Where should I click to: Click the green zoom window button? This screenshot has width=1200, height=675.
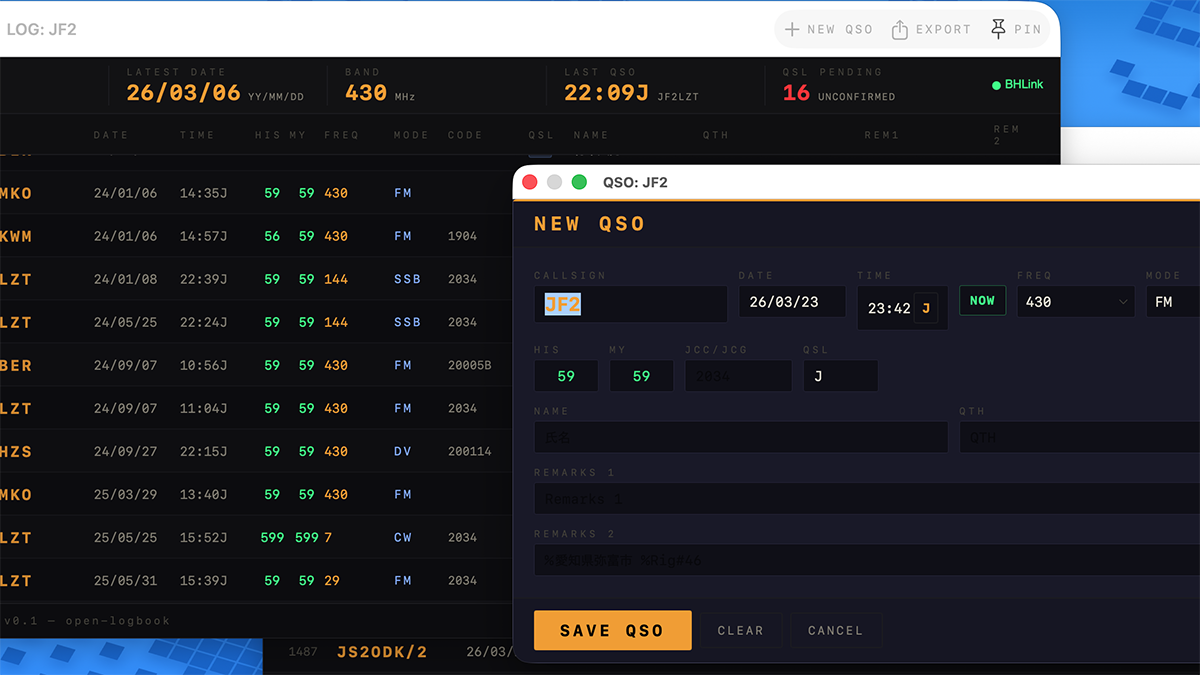579,182
